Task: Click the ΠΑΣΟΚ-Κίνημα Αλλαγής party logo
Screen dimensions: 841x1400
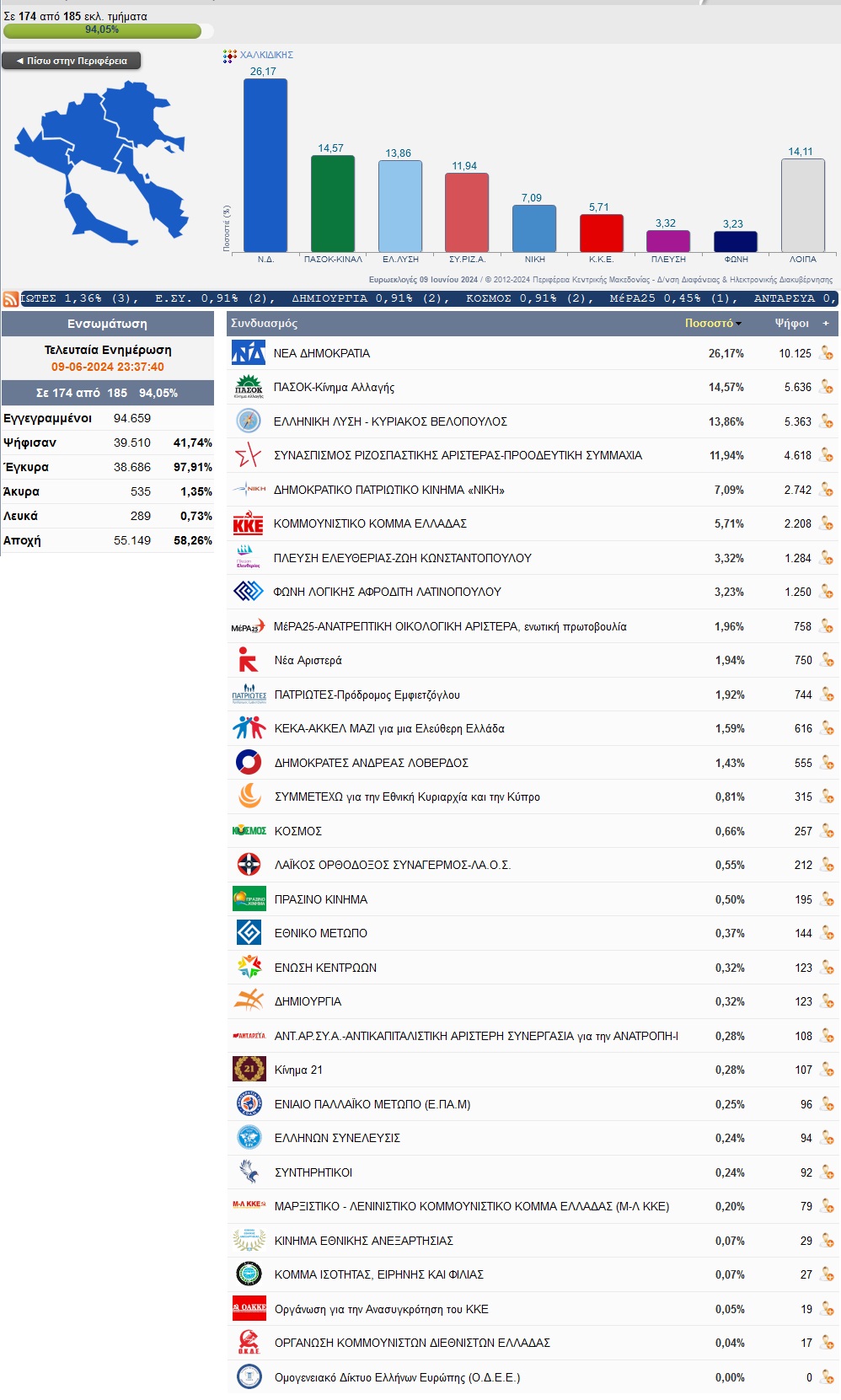Action: 249,387
